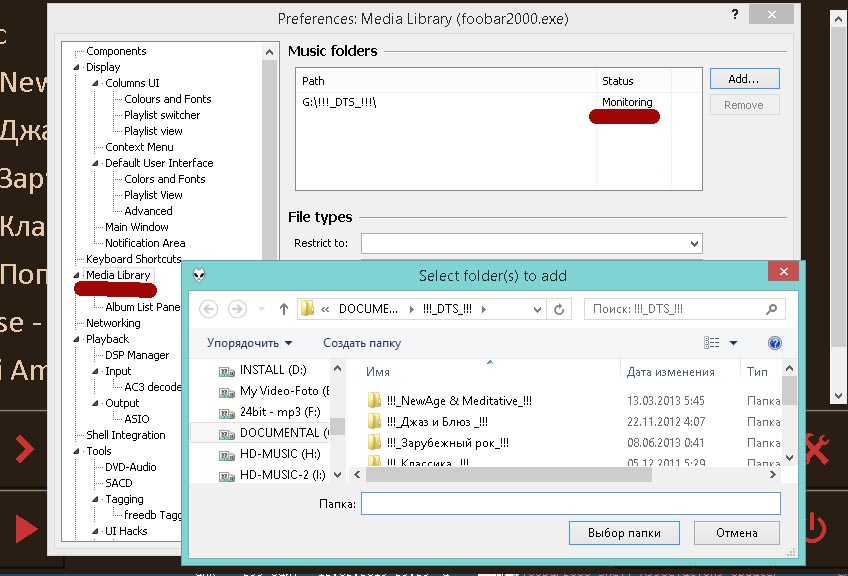848x576 pixels.
Task: Close the Select folder(s) to add dialog
Action: 783,272
